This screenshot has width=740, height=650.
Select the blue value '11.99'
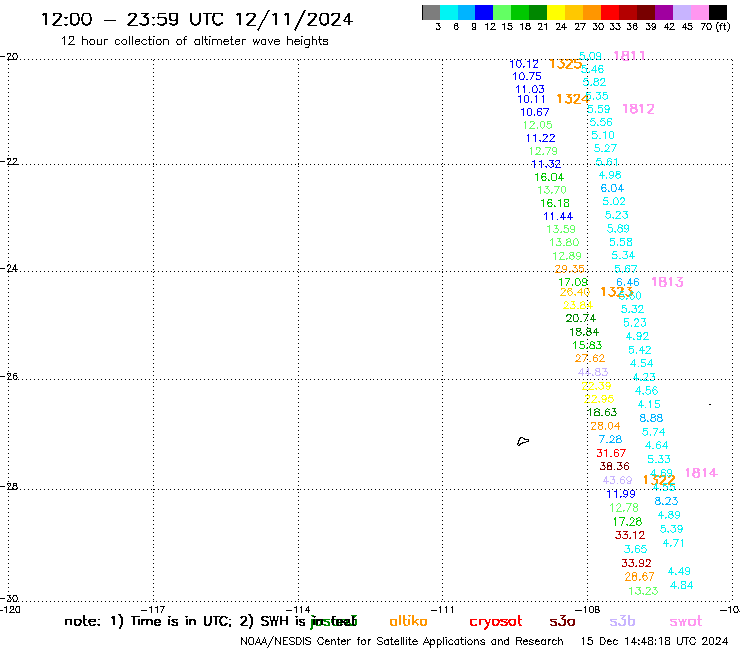click(621, 494)
